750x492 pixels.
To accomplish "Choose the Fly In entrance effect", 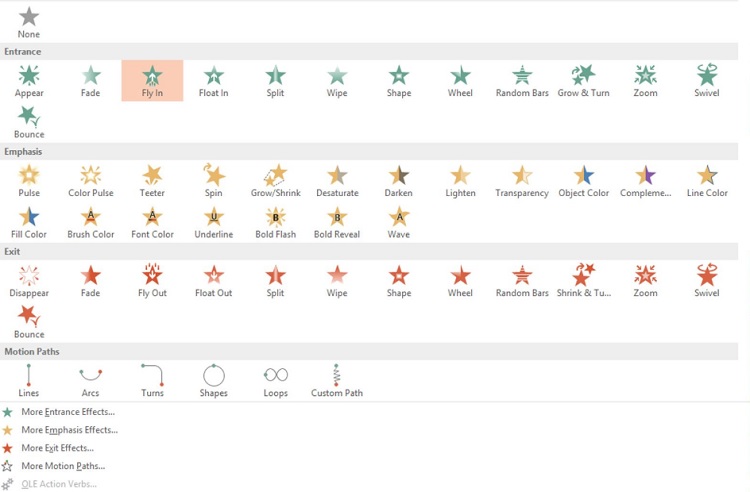I will tap(152, 80).
